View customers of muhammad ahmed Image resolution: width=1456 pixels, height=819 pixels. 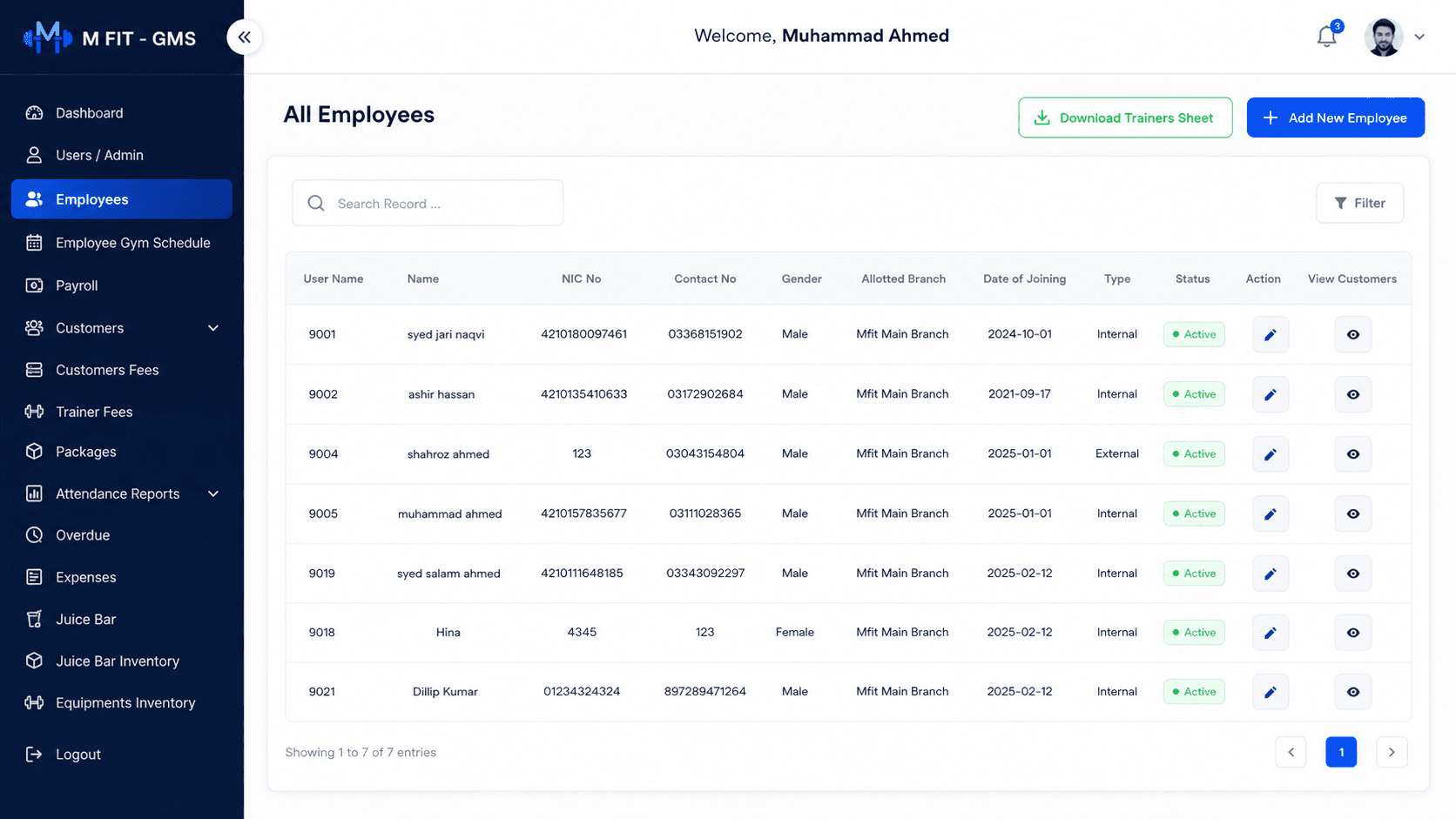point(1353,514)
